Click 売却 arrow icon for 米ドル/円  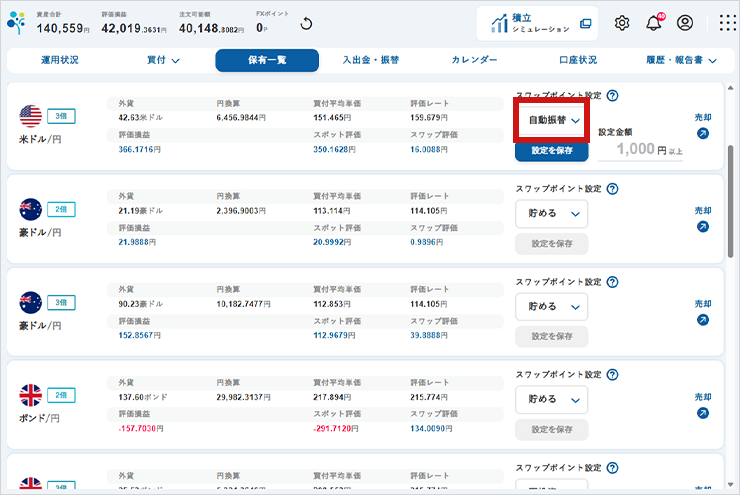pyautogui.click(x=703, y=134)
